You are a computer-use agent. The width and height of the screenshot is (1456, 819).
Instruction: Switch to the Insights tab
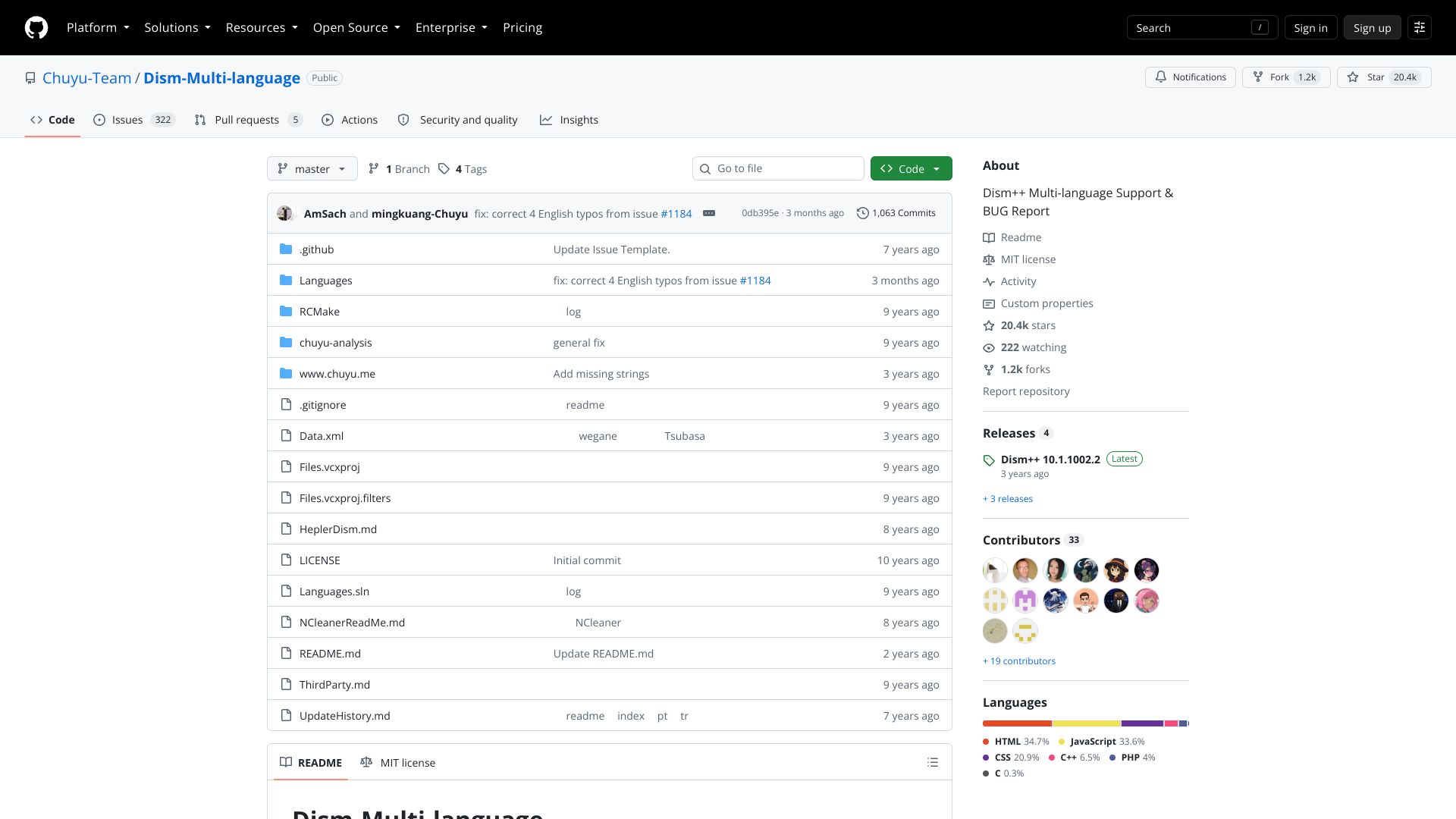[x=569, y=120]
